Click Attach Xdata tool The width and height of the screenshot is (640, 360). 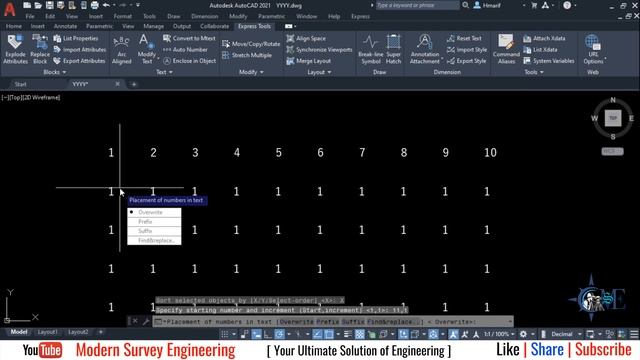pyautogui.click(x=544, y=38)
